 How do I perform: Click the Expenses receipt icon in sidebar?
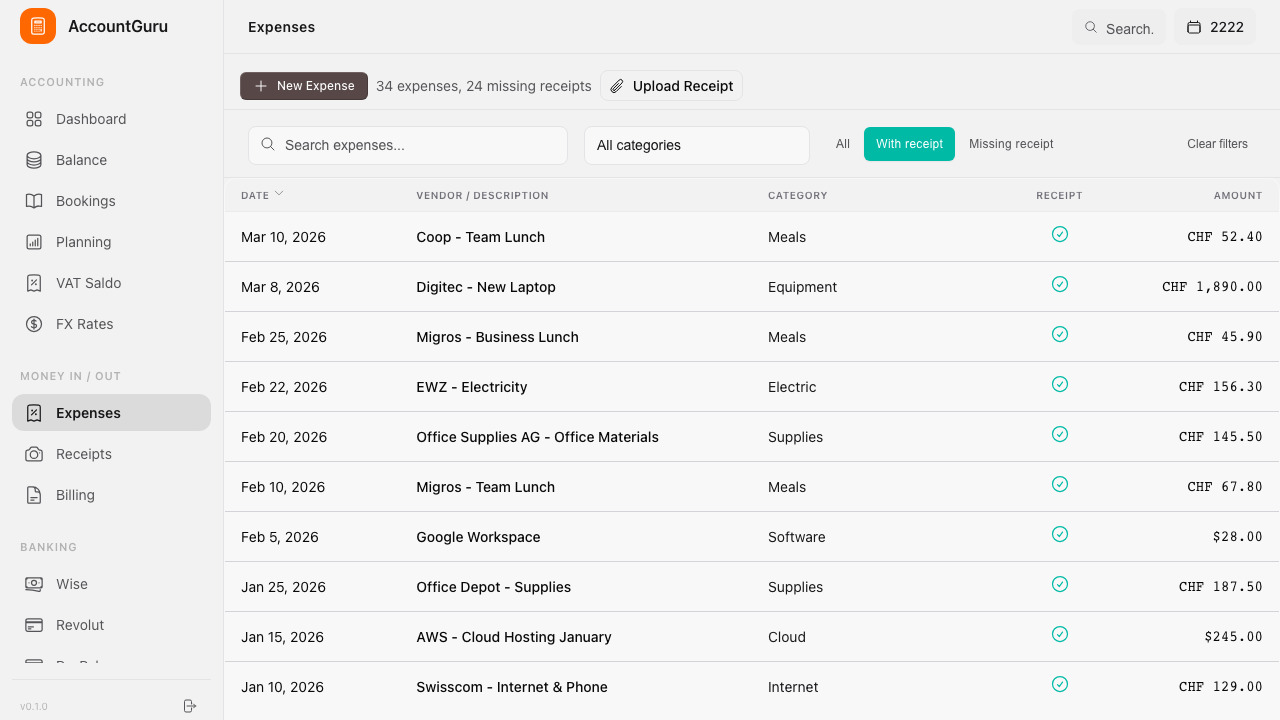[34, 413]
